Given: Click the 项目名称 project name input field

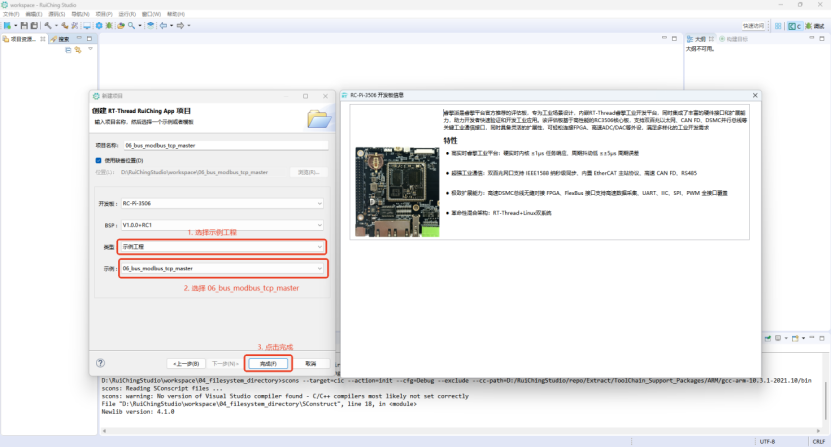Looking at the screenshot, I should tap(222, 145).
